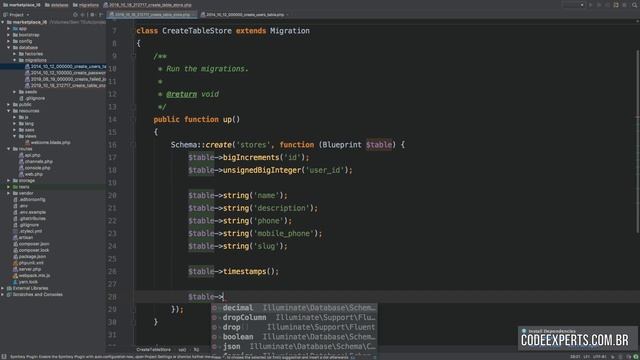Collapse the marketplace_l6 project root

pyautogui.click(x=3, y=22)
